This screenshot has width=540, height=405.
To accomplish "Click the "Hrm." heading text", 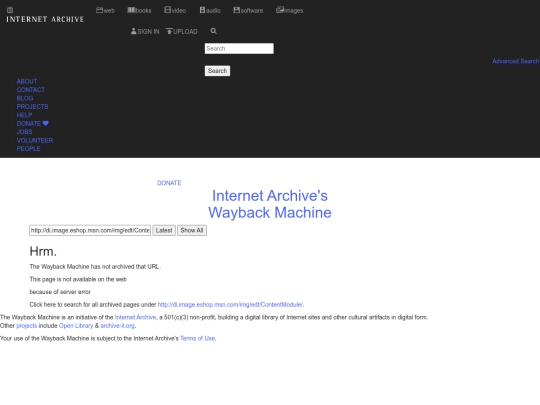I will (43, 251).
